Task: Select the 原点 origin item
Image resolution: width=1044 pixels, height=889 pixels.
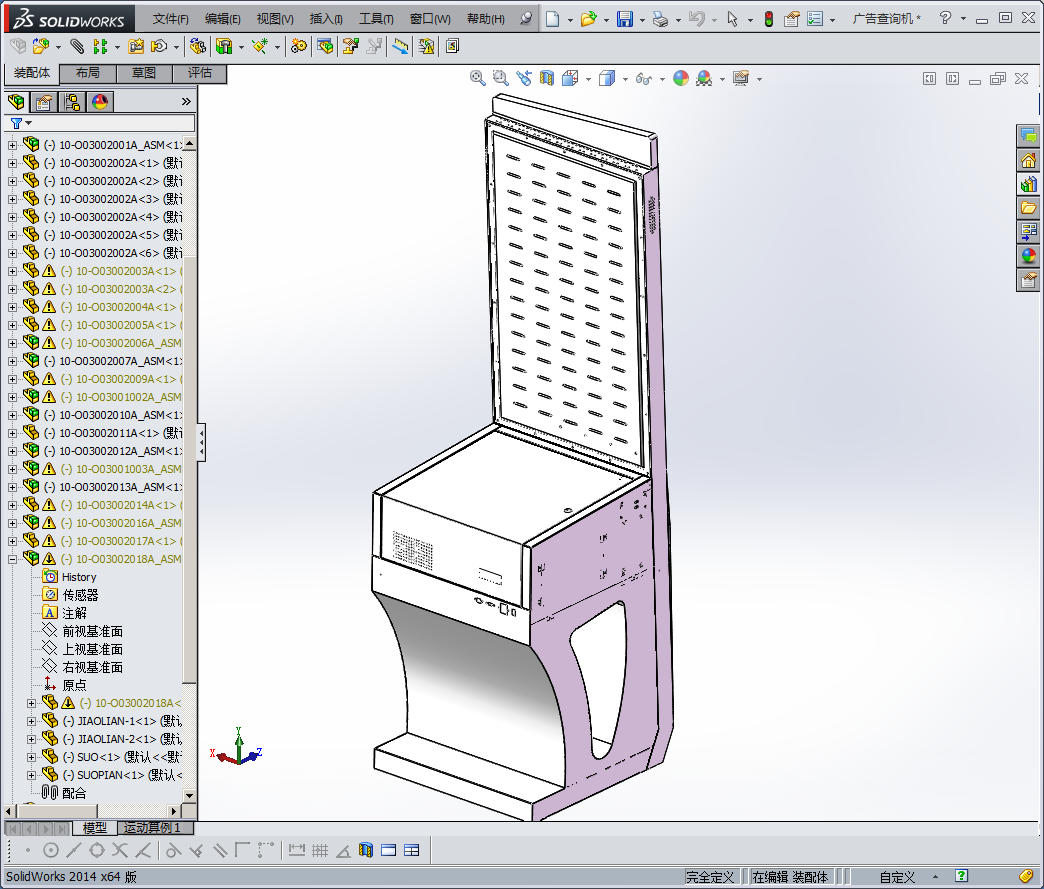Action: tap(75, 685)
